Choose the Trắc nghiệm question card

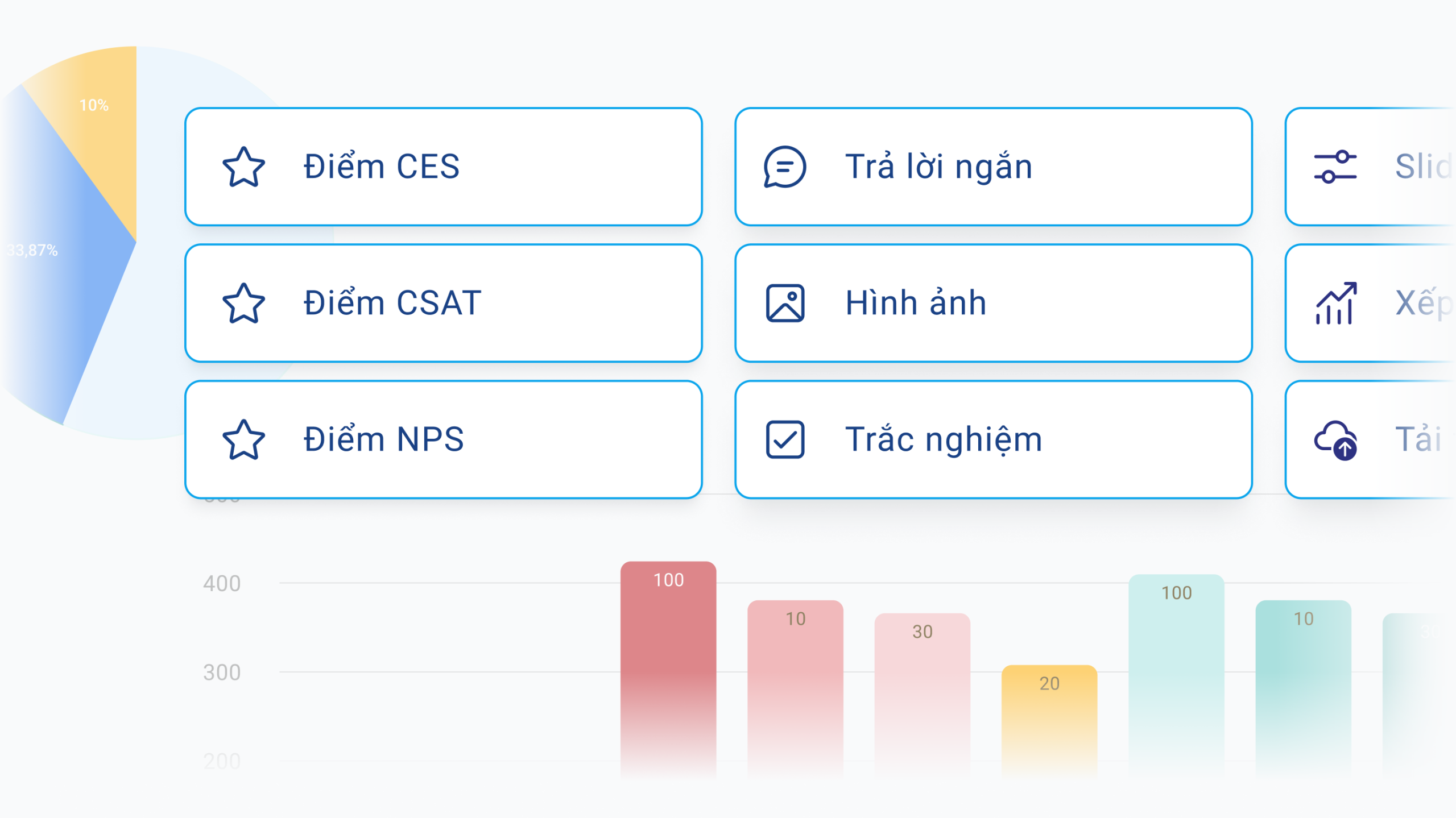tap(993, 440)
